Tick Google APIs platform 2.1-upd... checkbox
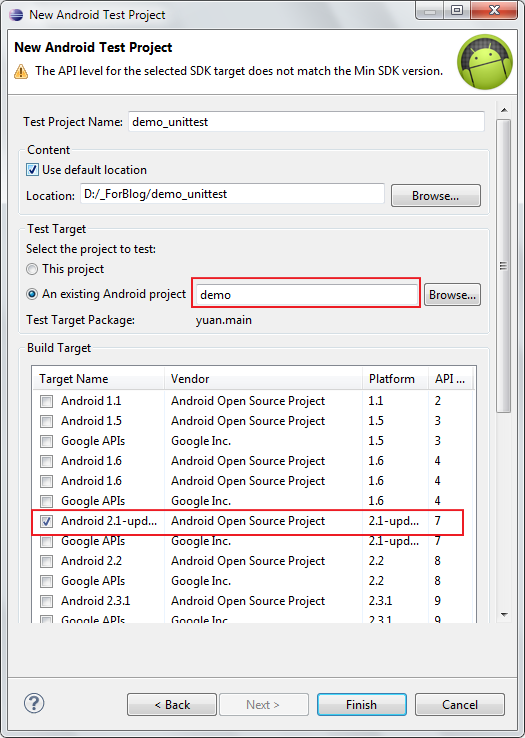Image resolution: width=525 pixels, height=738 pixels. [46, 542]
